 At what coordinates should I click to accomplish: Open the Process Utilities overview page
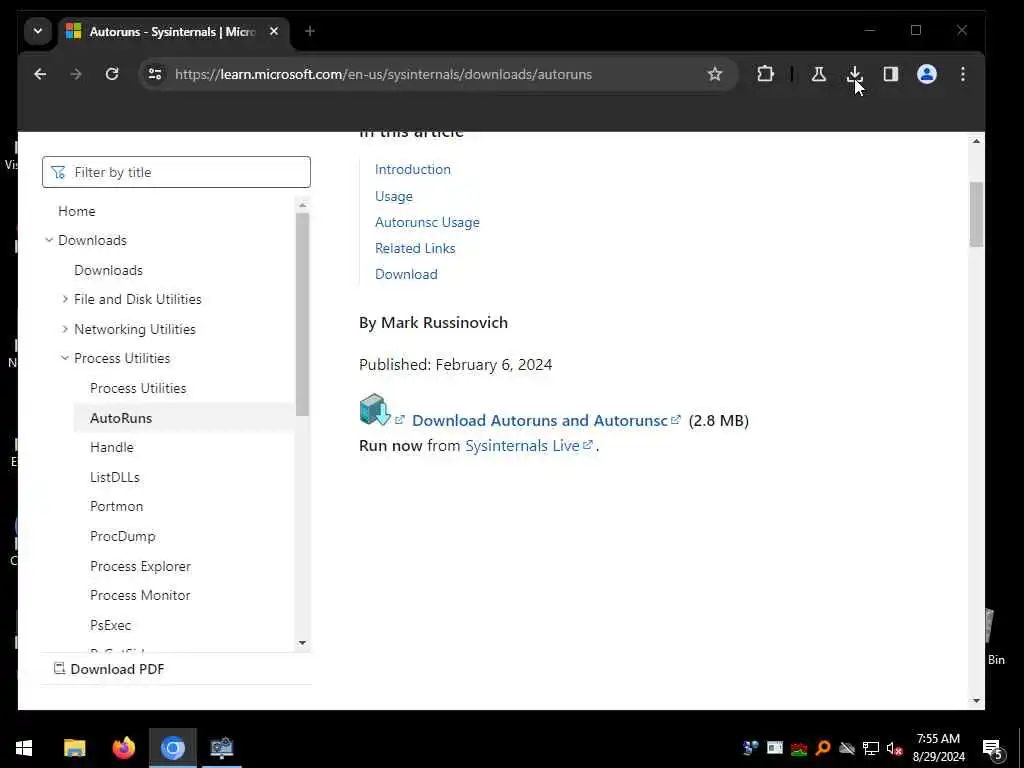[138, 389]
